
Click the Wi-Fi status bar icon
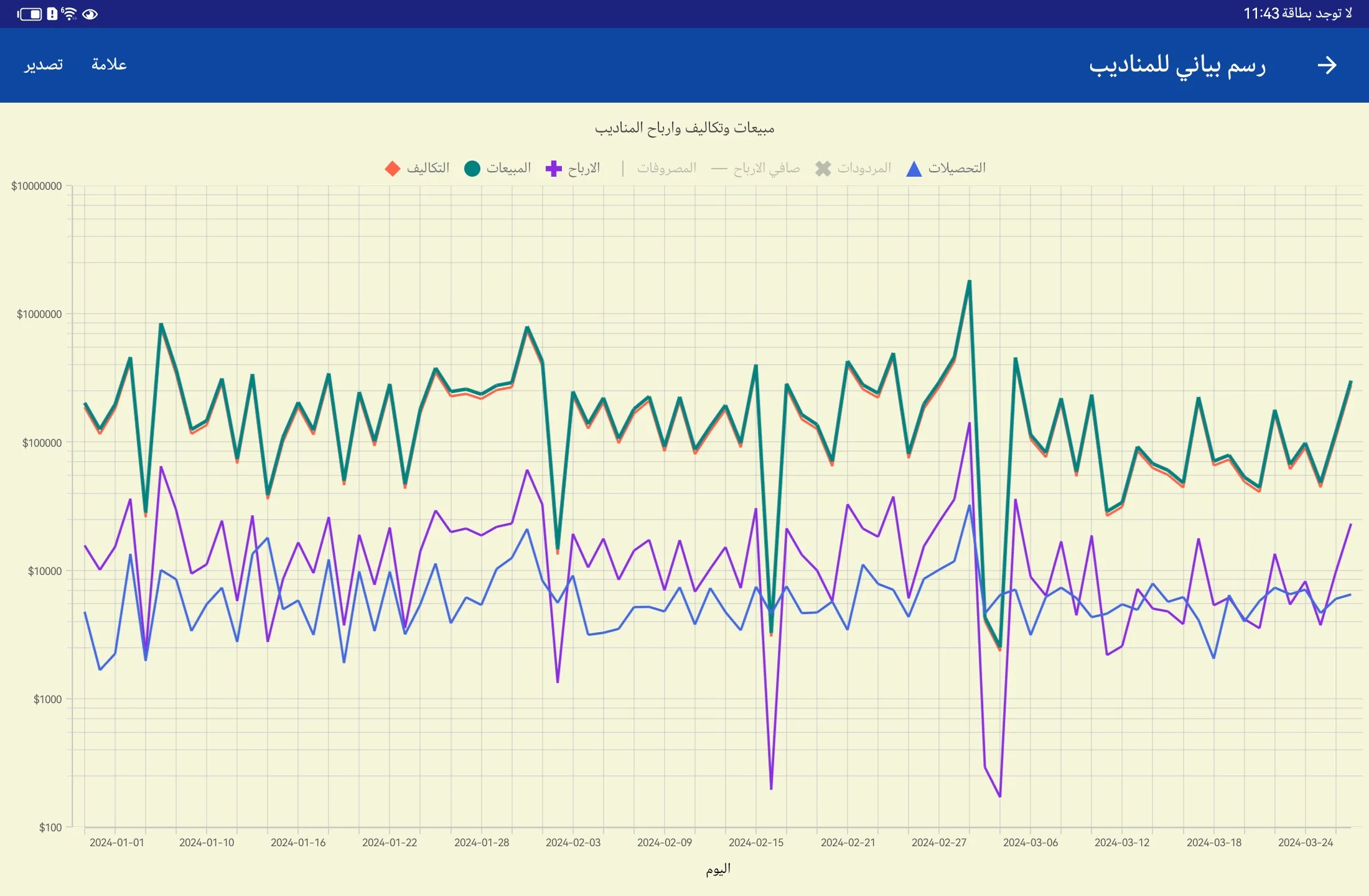coord(69,14)
